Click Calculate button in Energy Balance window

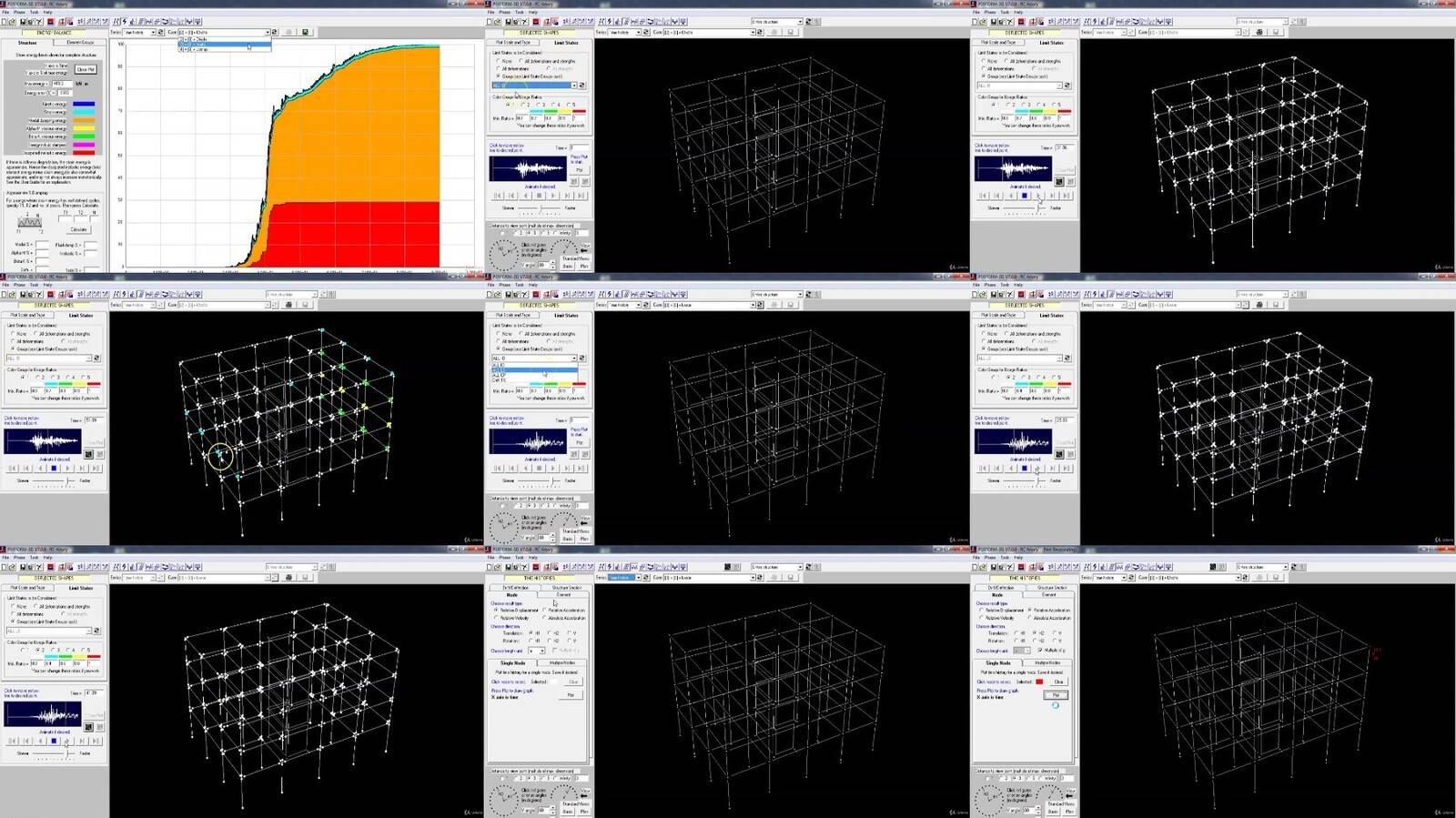pyautogui.click(x=78, y=229)
